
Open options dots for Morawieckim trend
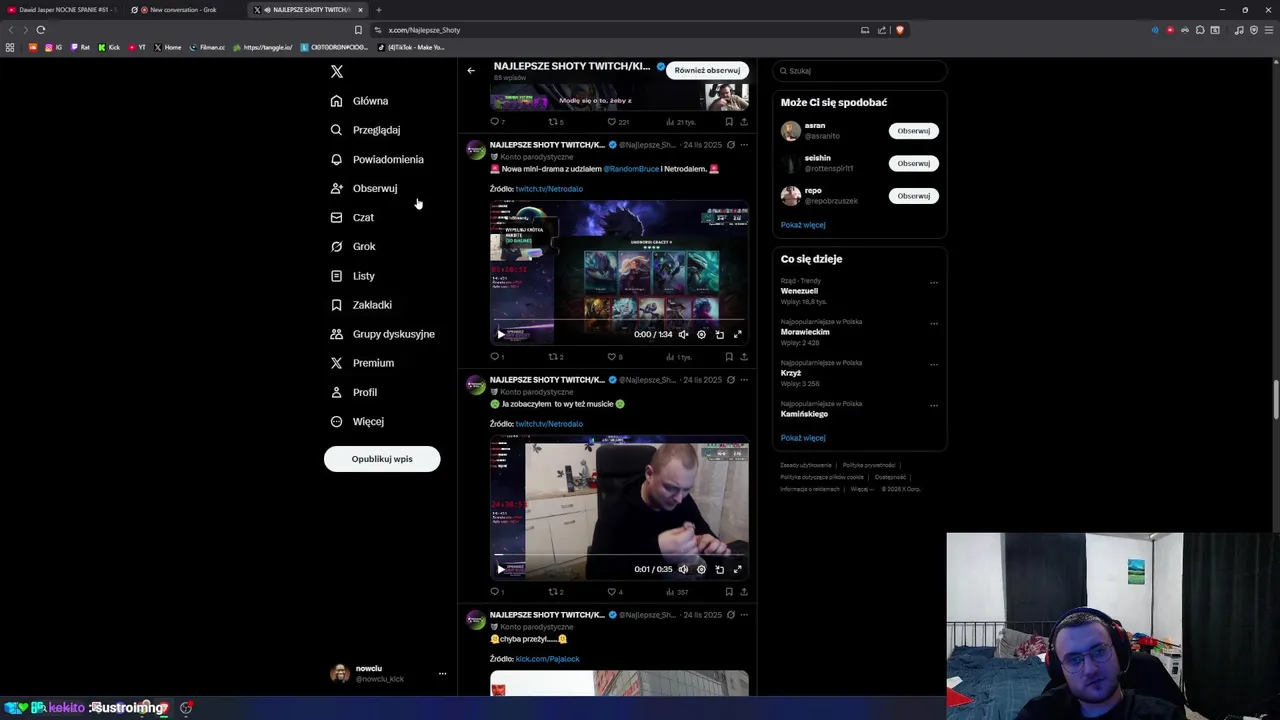(934, 324)
